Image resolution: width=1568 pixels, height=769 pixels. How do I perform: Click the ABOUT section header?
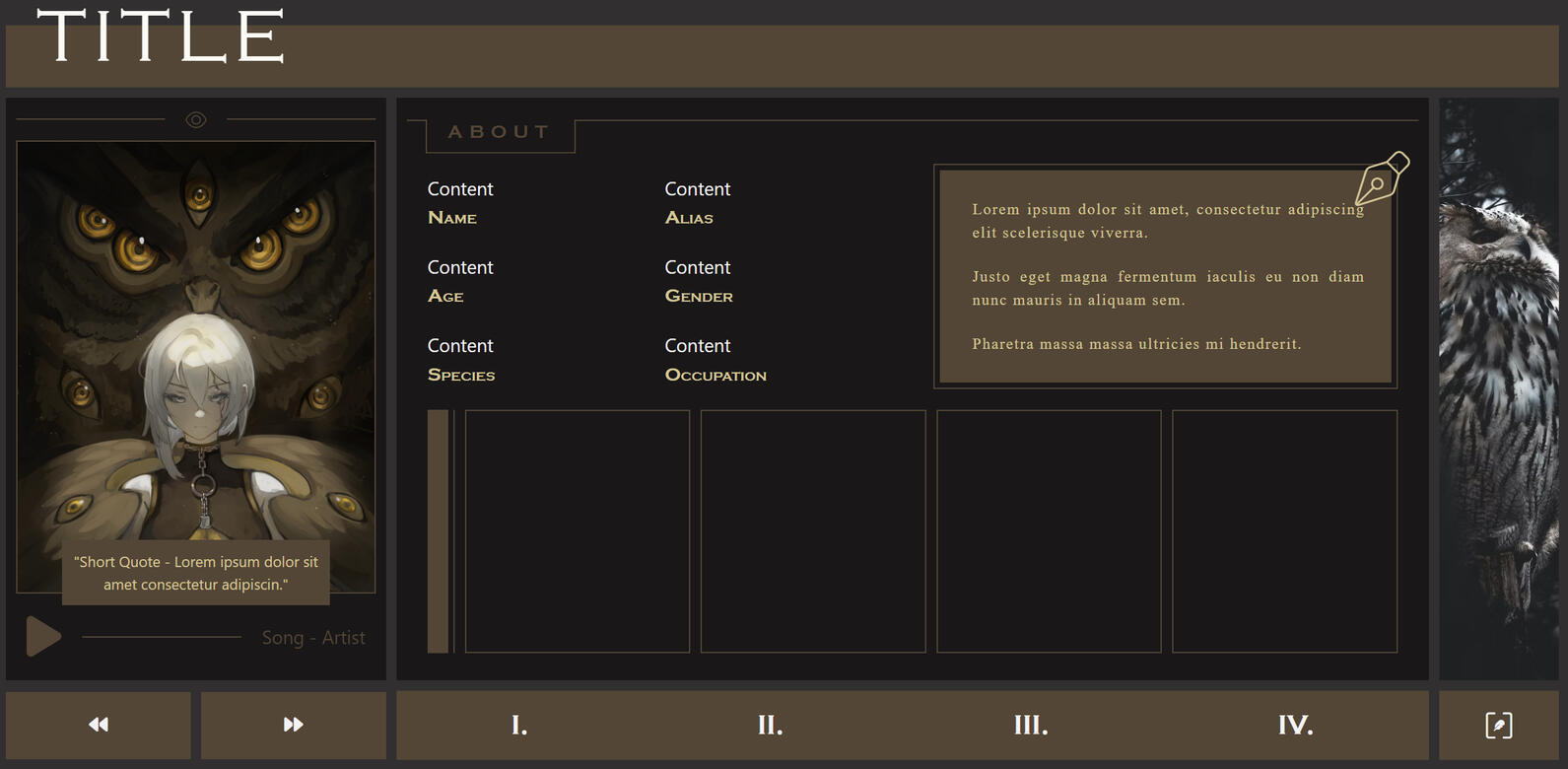coord(500,133)
